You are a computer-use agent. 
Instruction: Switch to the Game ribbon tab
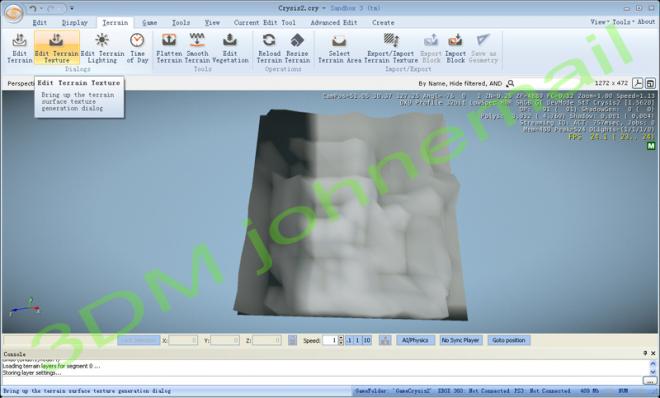pyautogui.click(x=149, y=23)
